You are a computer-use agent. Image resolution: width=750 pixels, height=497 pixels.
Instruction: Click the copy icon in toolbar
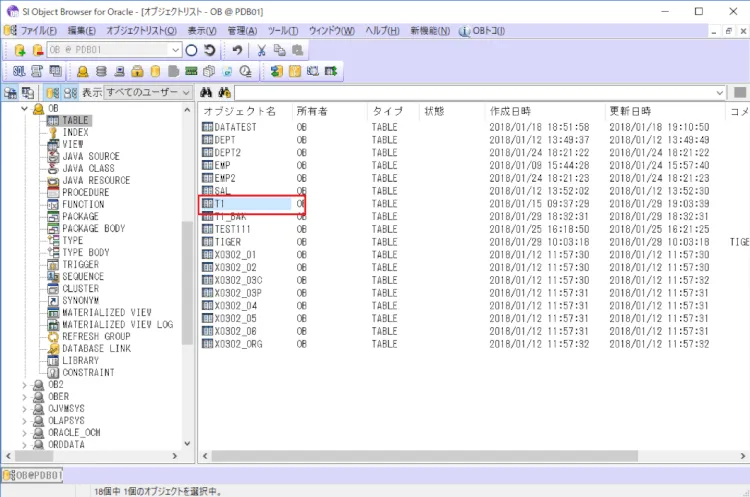(x=279, y=50)
